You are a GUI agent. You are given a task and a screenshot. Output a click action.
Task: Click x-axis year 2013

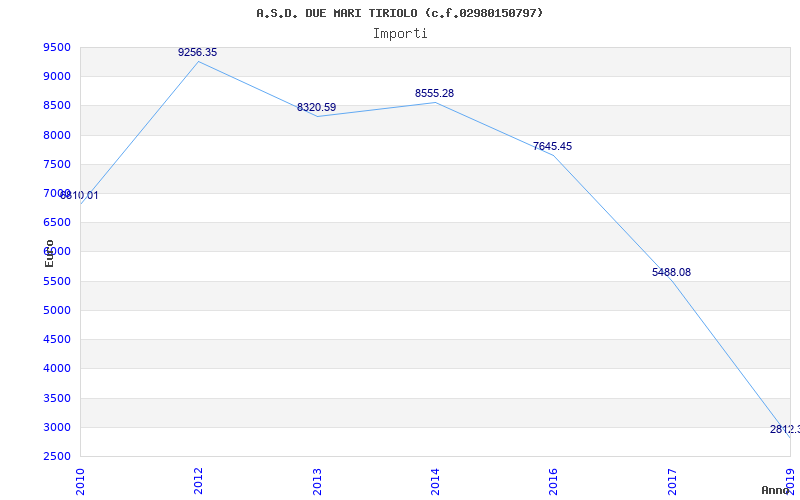pos(317,482)
